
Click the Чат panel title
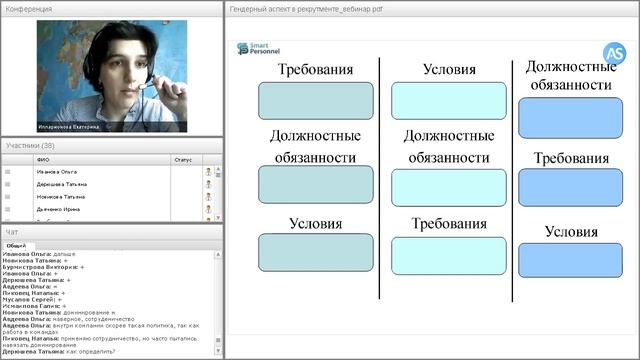click(11, 232)
